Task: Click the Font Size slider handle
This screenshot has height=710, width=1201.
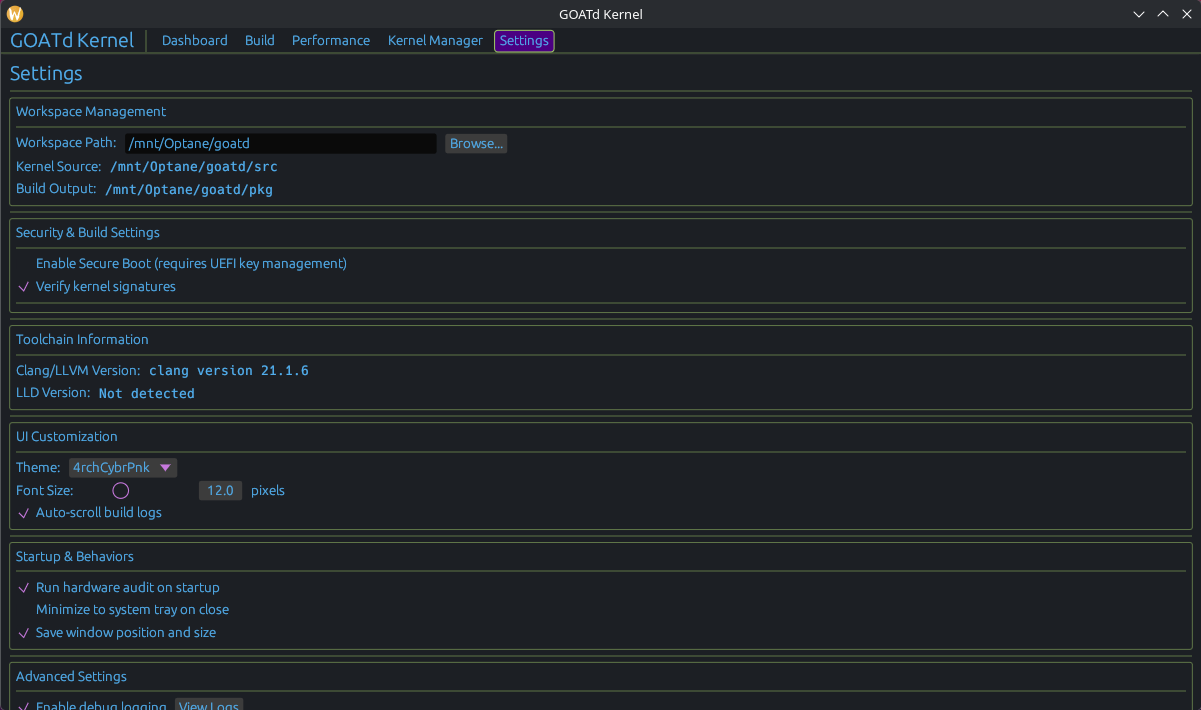Action: pyautogui.click(x=121, y=491)
